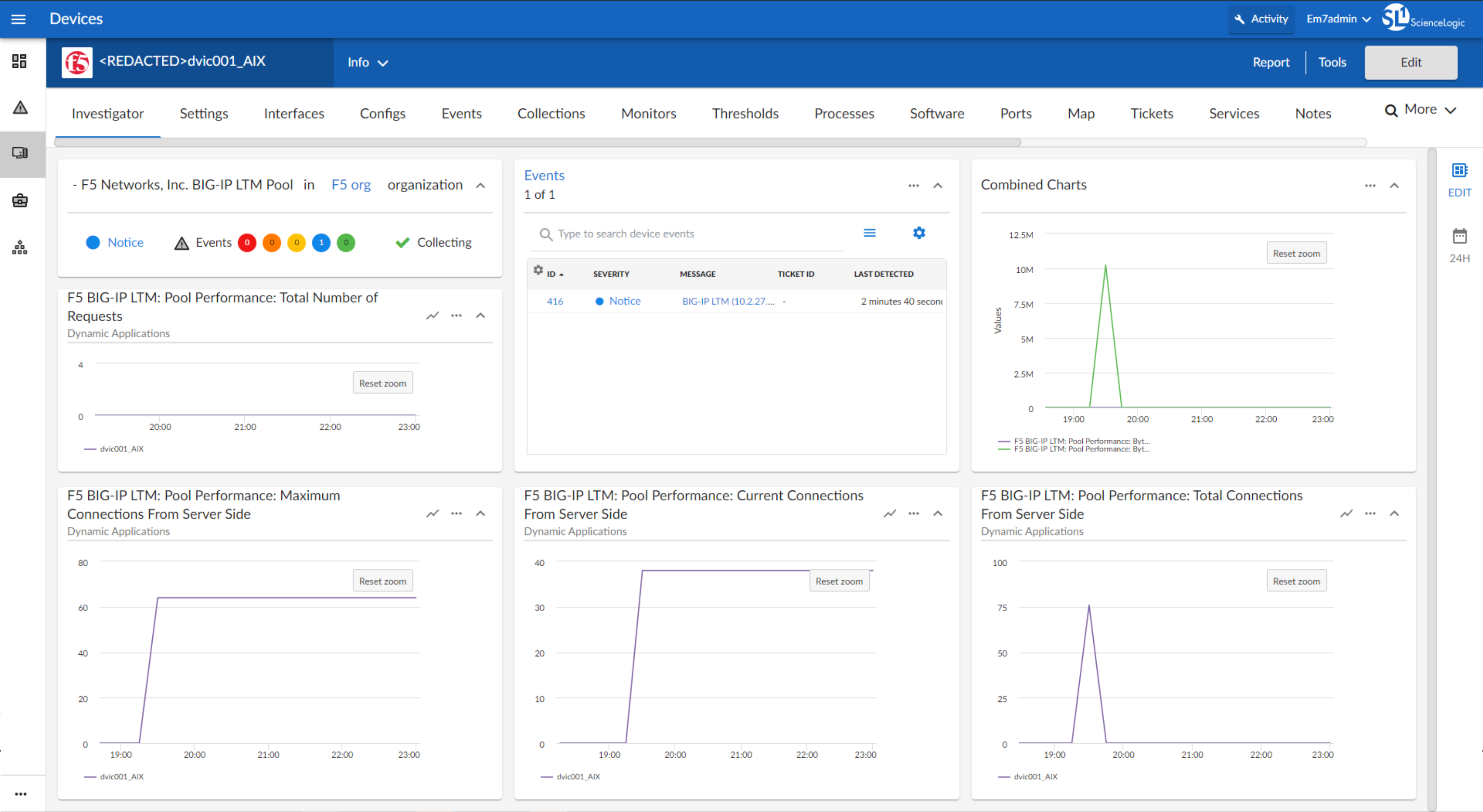Click event ID 416 Notice row
This screenshot has width=1483, height=812.
click(x=736, y=301)
